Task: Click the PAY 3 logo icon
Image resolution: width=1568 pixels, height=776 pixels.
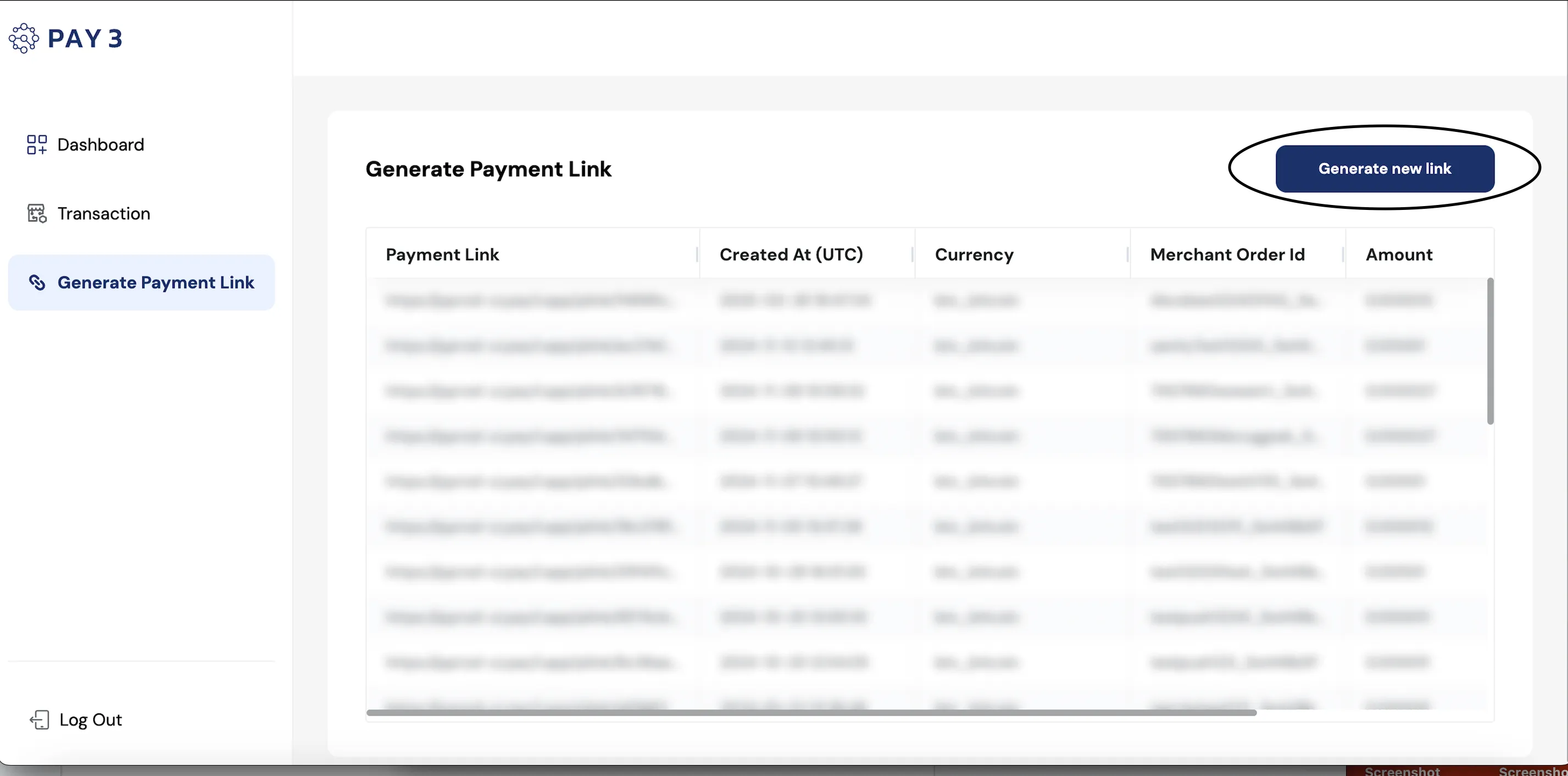Action: click(24, 38)
